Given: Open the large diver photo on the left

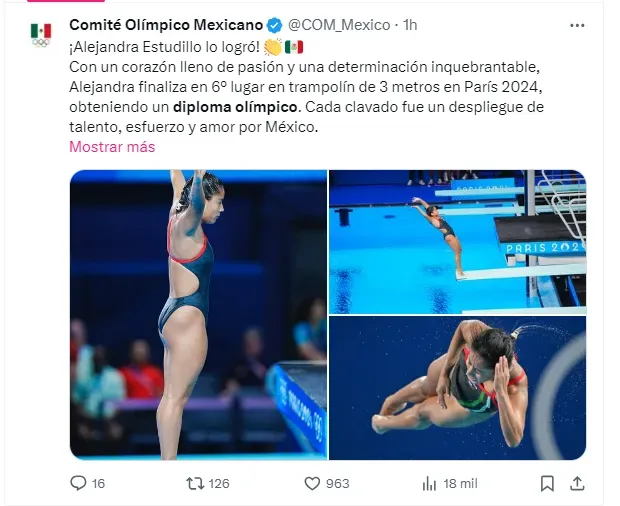Looking at the screenshot, I should point(198,315).
